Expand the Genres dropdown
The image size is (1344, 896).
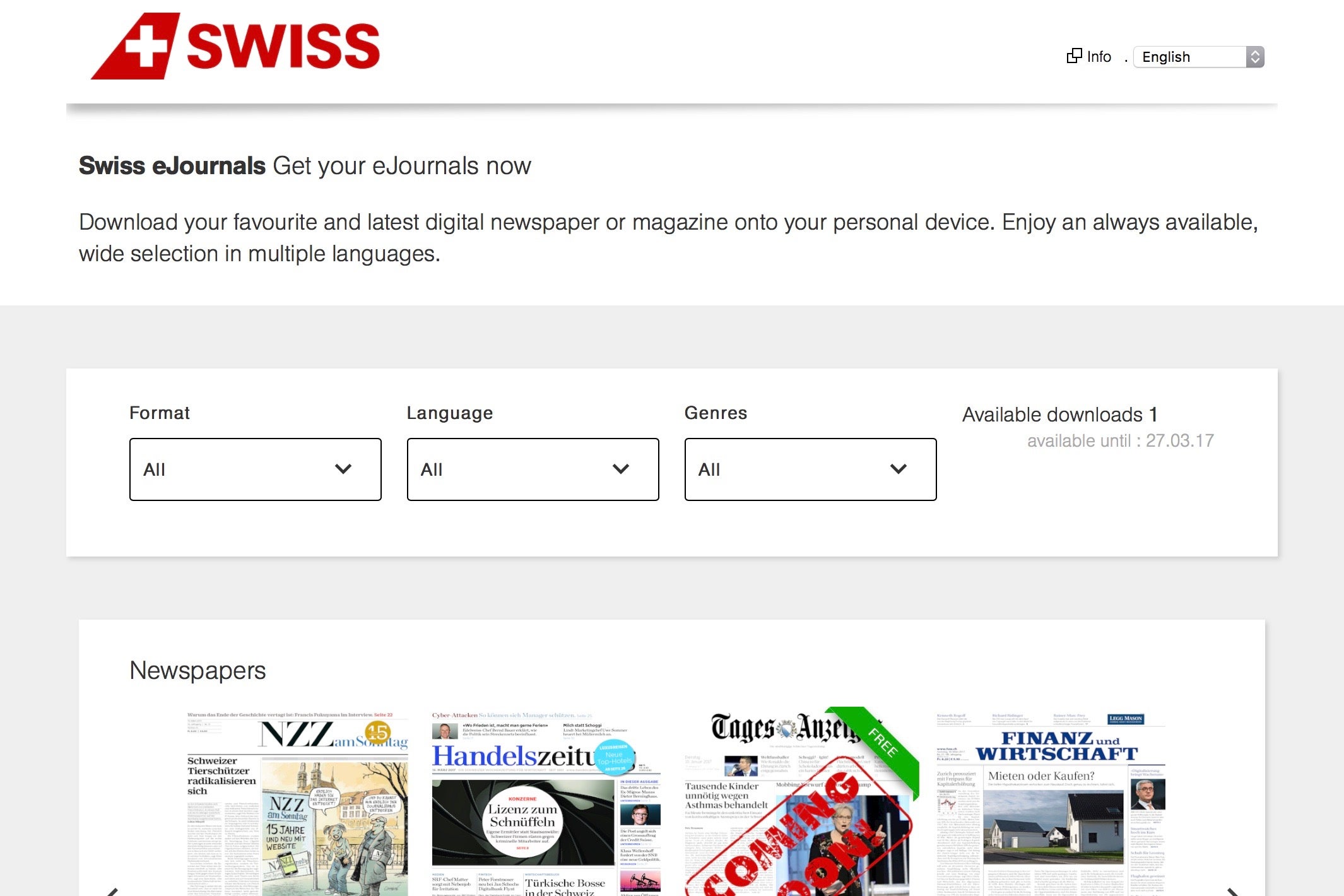(x=811, y=469)
